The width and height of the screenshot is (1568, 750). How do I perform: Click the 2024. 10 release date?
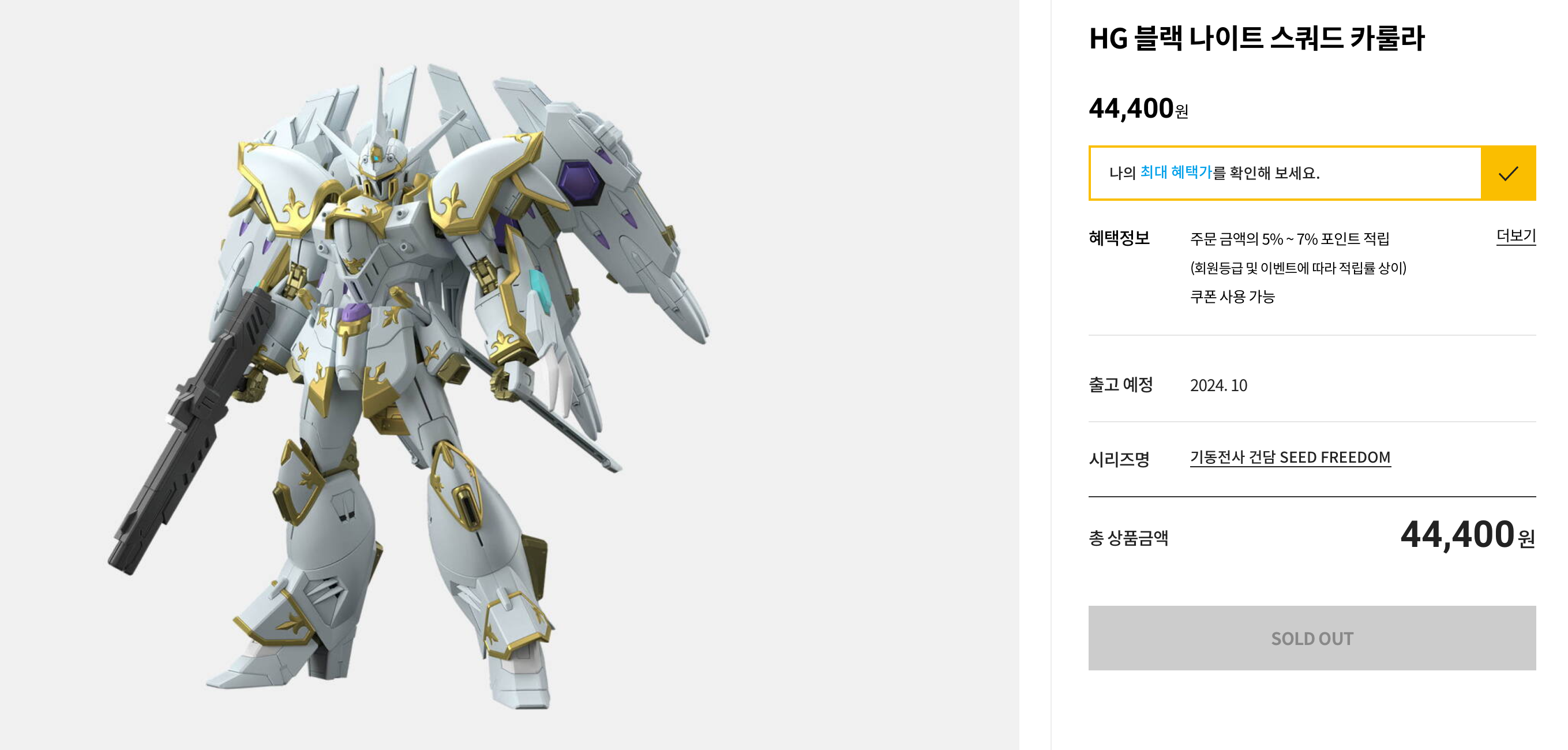[x=1218, y=385]
